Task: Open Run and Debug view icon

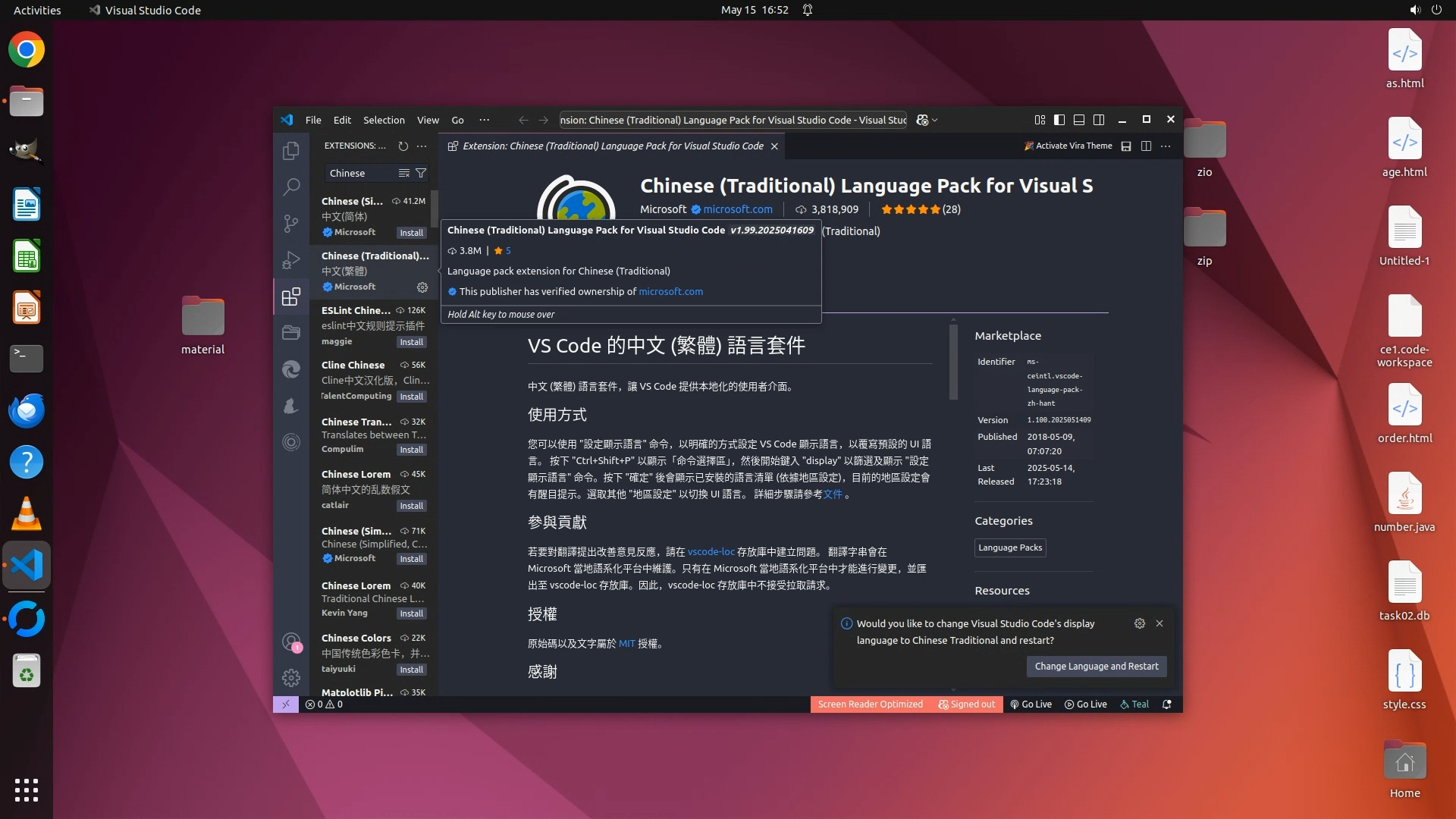Action: pyautogui.click(x=291, y=260)
